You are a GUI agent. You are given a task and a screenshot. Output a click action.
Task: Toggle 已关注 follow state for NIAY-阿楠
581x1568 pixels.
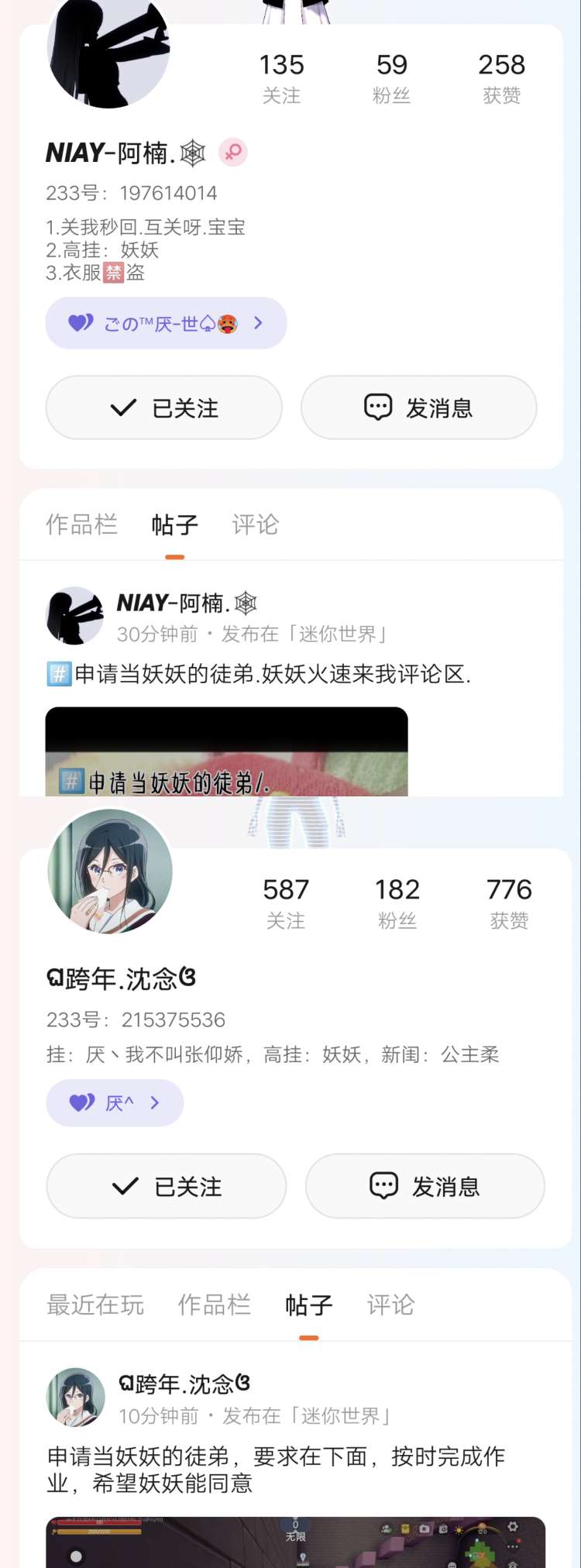point(164,407)
